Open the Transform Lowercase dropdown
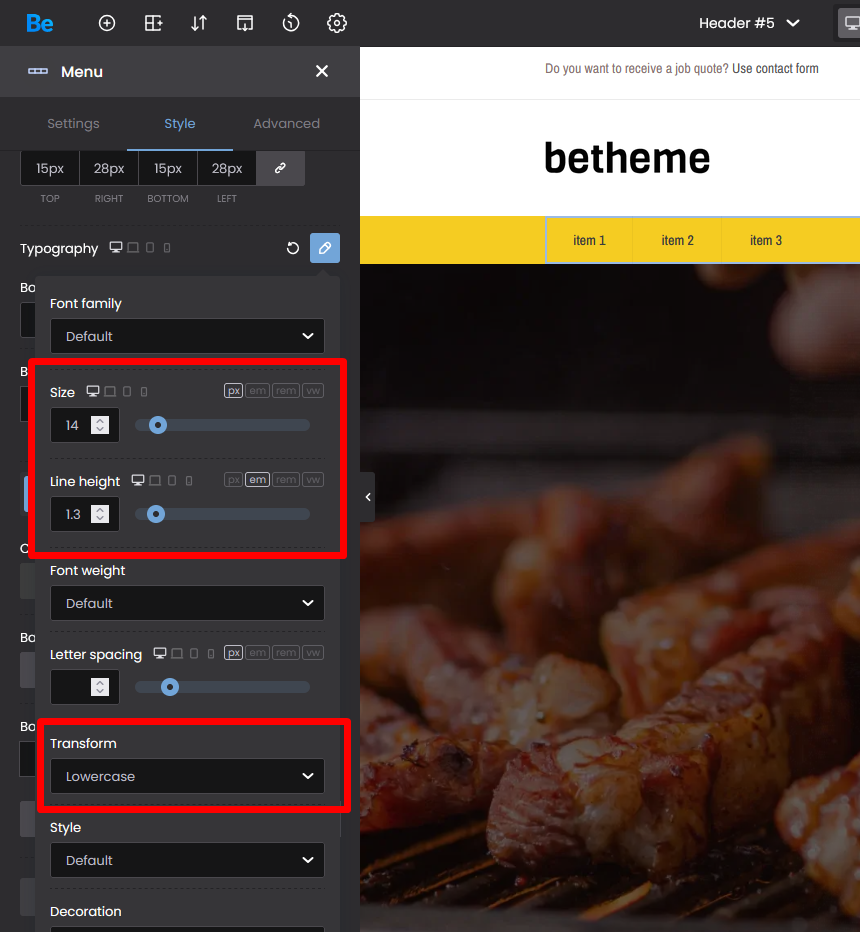The image size is (860, 932). click(187, 776)
